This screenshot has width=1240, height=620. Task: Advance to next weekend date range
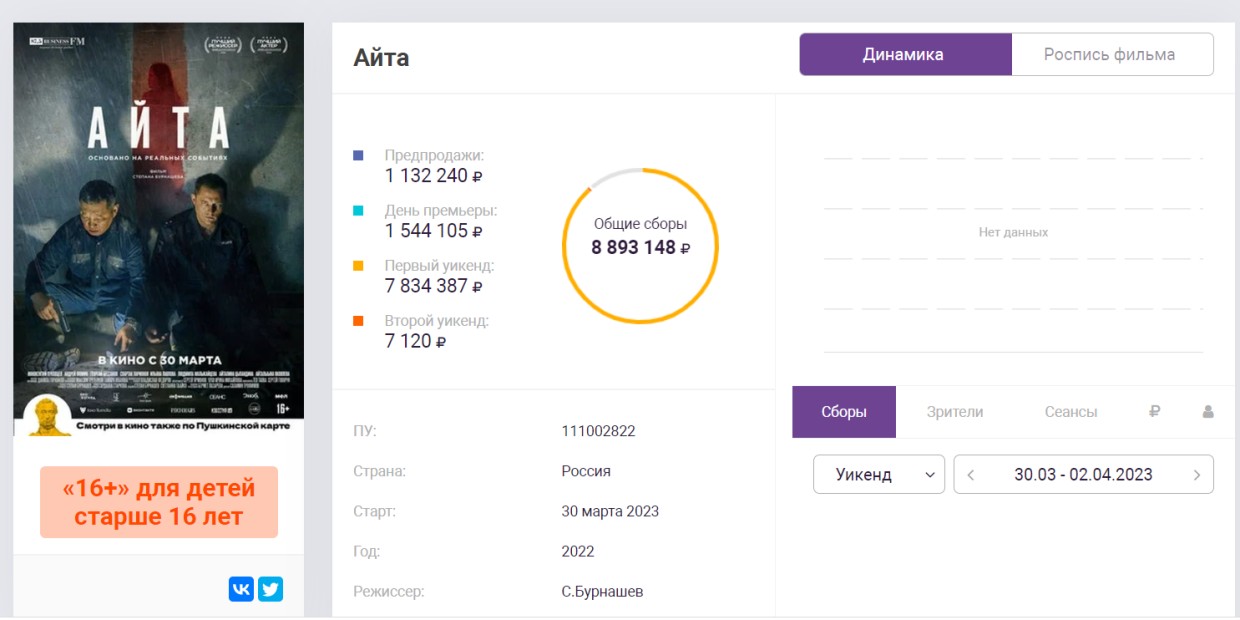click(x=1196, y=475)
